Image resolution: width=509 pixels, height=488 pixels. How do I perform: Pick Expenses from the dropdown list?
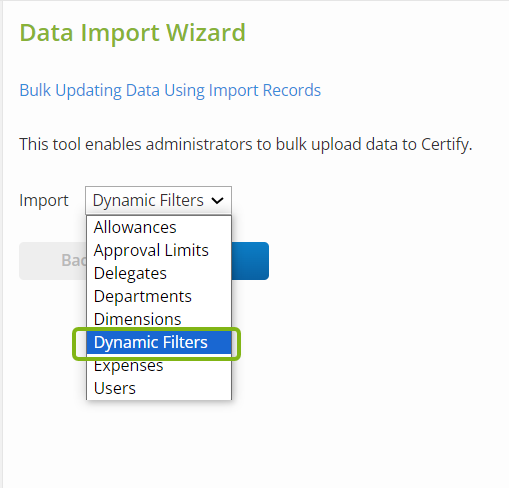click(x=159, y=365)
